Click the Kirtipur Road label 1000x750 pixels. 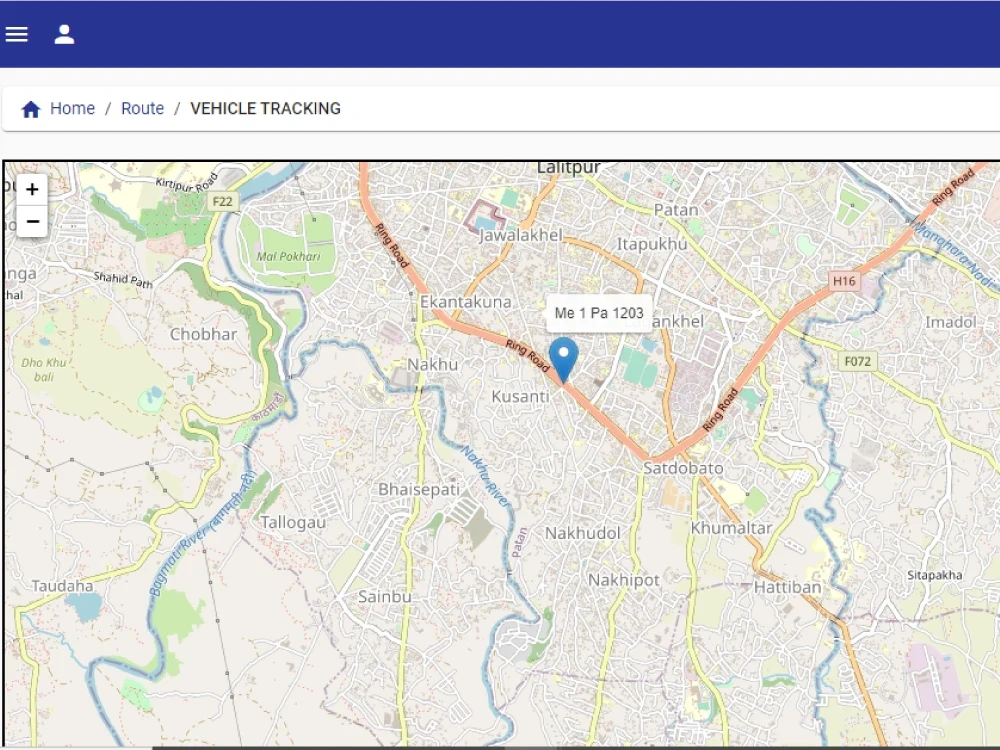click(x=187, y=183)
